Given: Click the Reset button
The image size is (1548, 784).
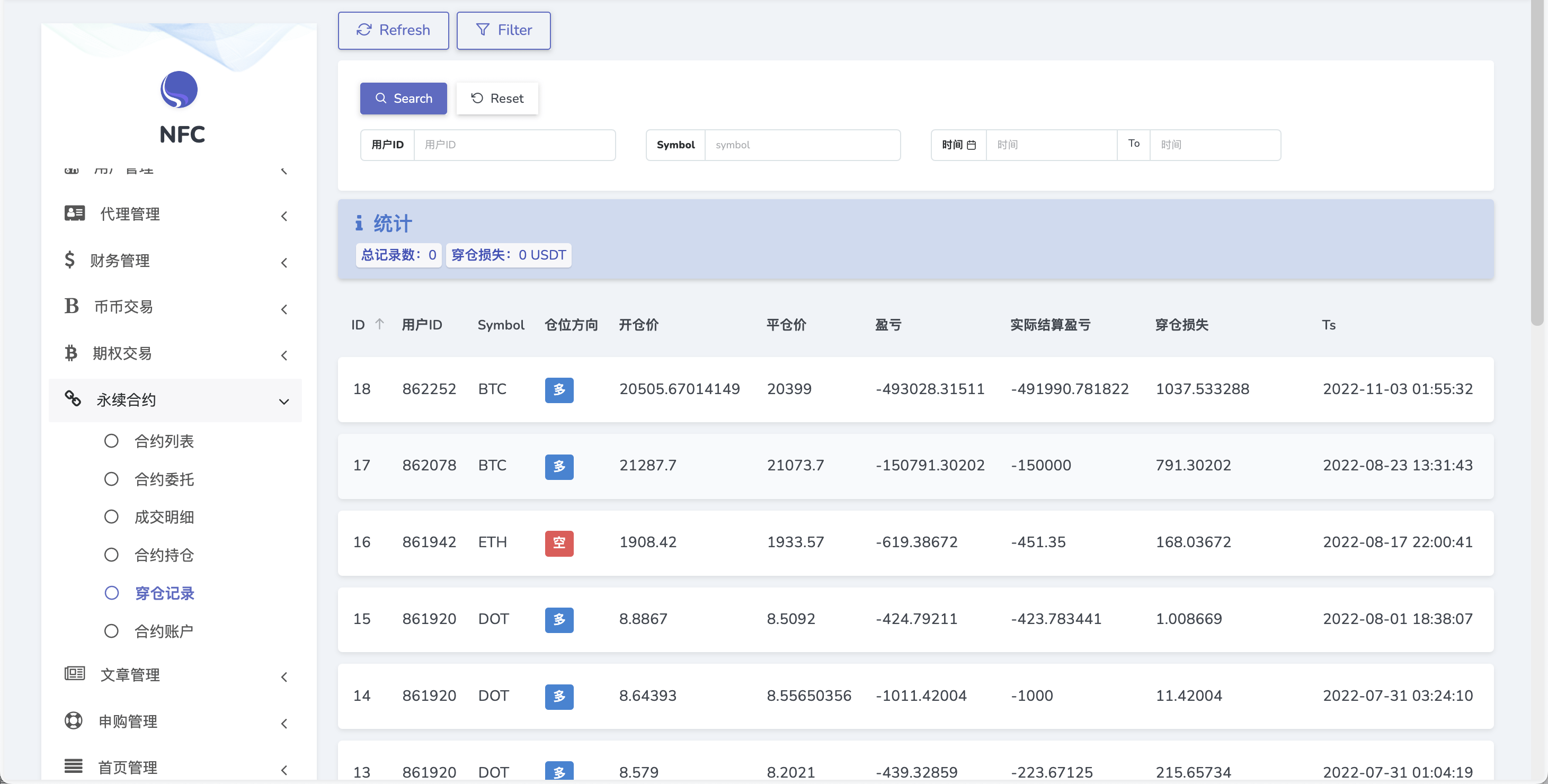Looking at the screenshot, I should pos(497,98).
